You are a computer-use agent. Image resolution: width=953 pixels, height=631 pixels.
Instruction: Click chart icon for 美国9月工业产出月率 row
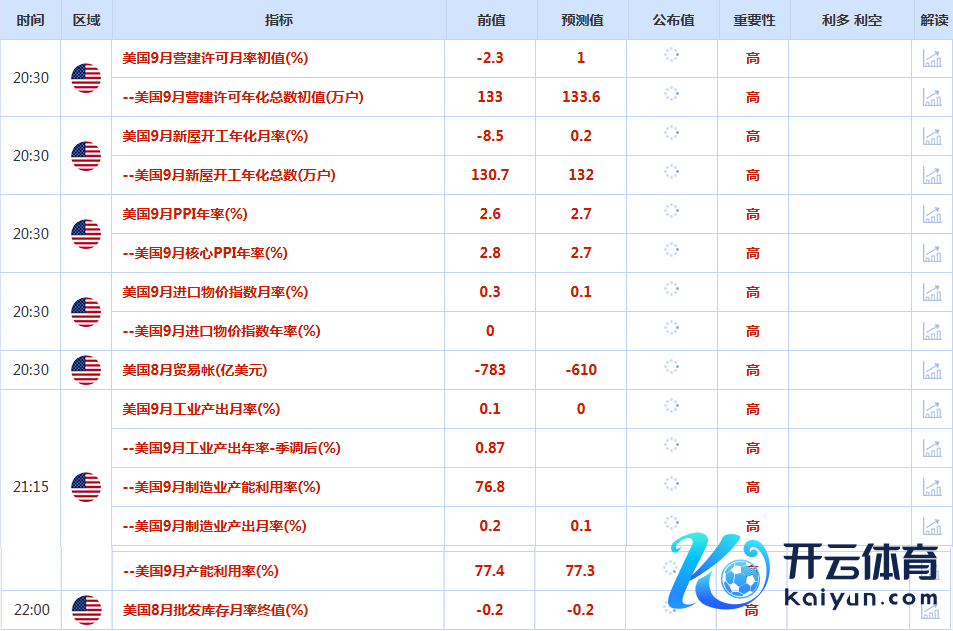pyautogui.click(x=932, y=409)
